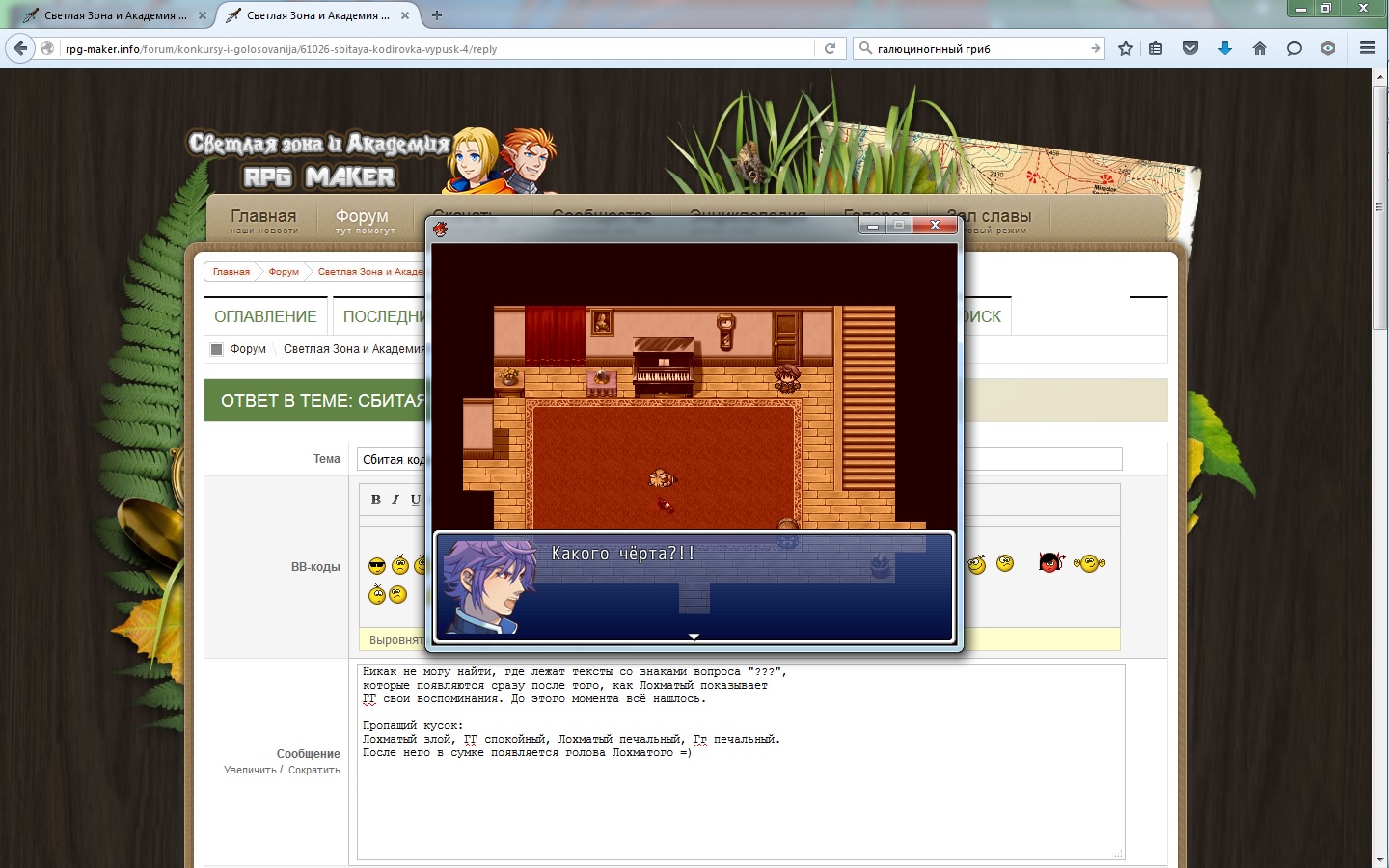
Task: Bookmark this page with the star icon
Action: (x=1126, y=48)
